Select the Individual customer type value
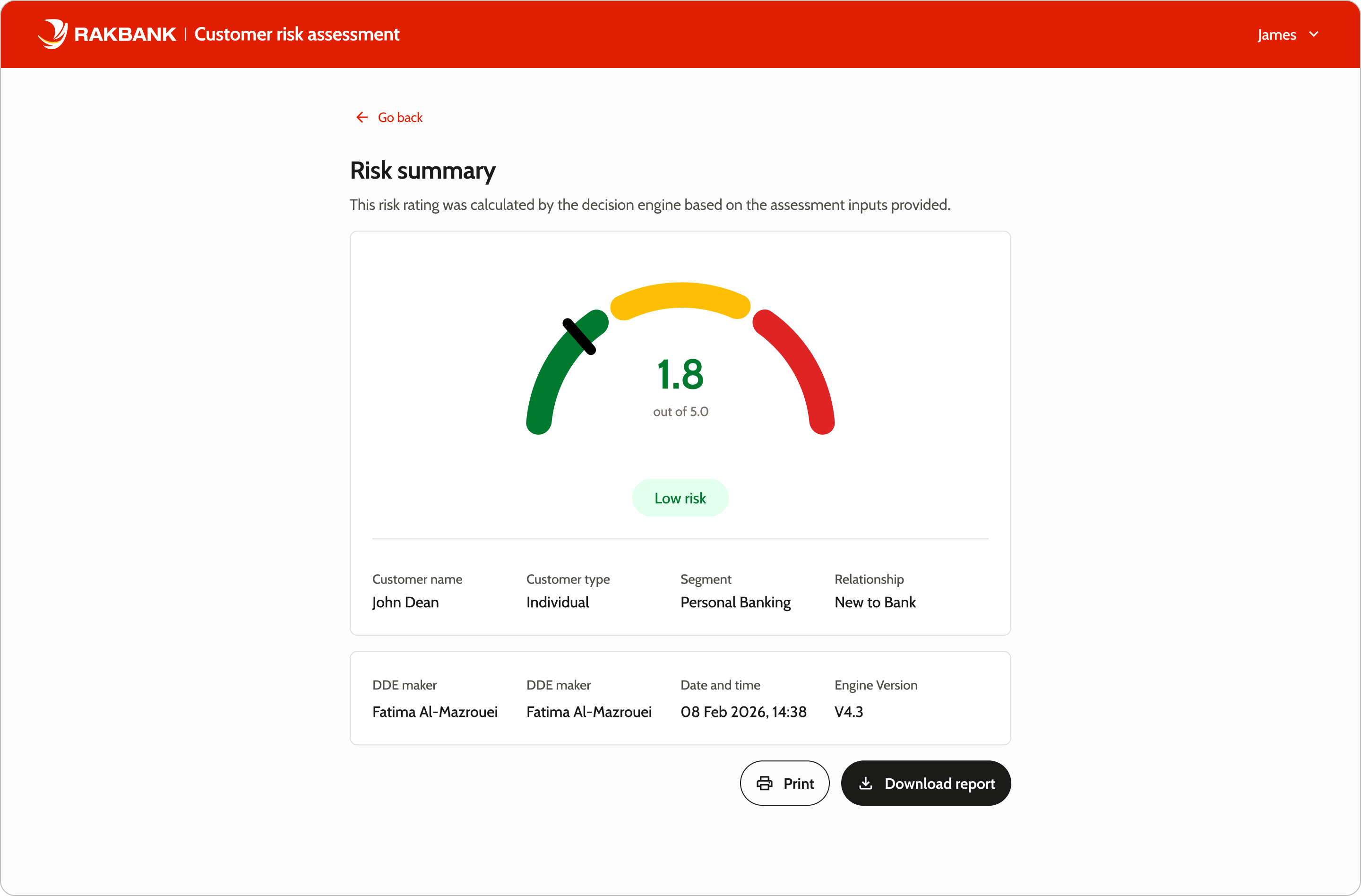This screenshot has width=1361, height=896. click(x=558, y=603)
